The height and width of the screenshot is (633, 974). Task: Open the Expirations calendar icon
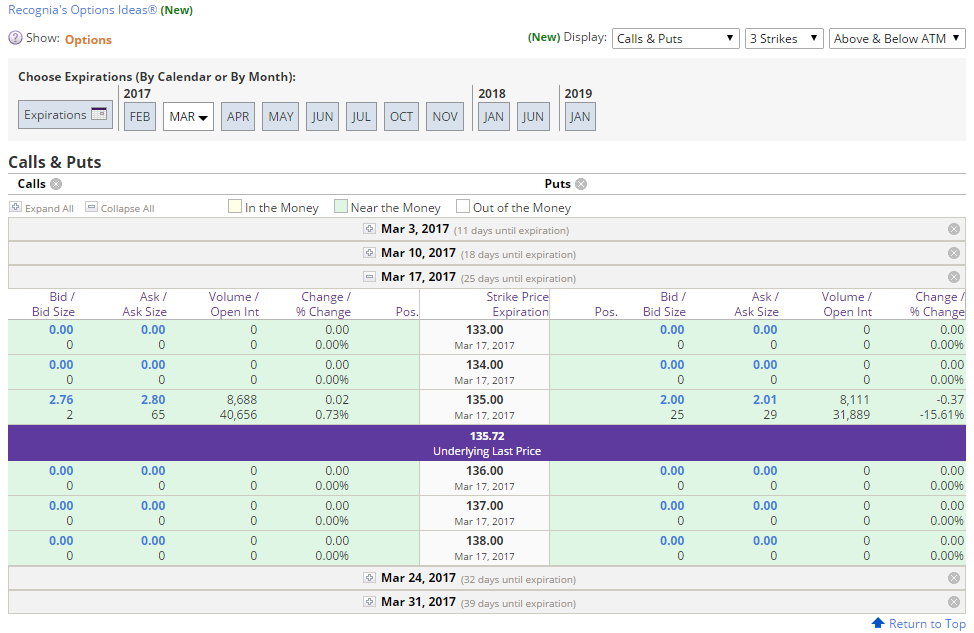[99, 114]
